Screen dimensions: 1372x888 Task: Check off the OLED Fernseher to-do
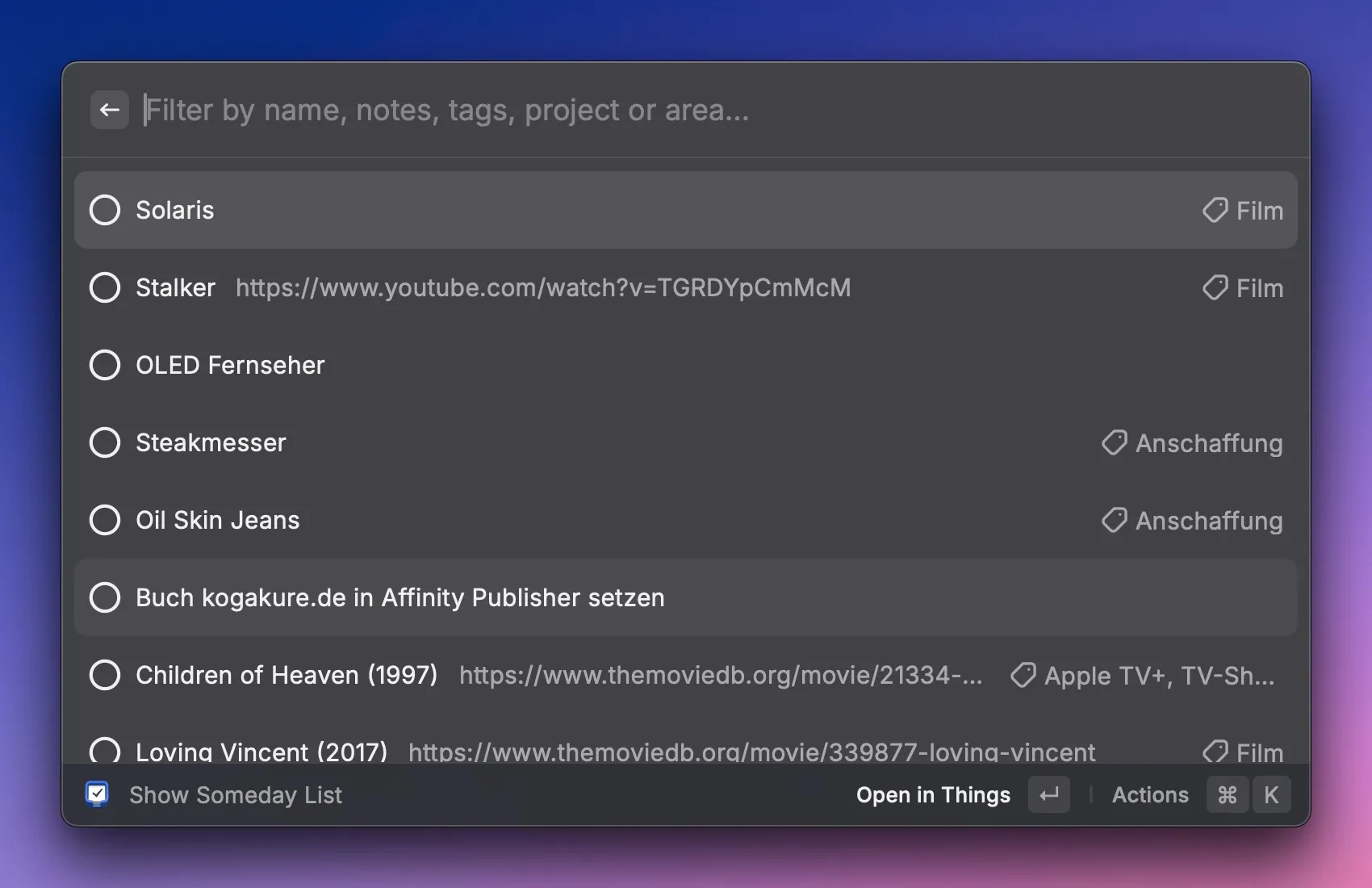tap(105, 365)
